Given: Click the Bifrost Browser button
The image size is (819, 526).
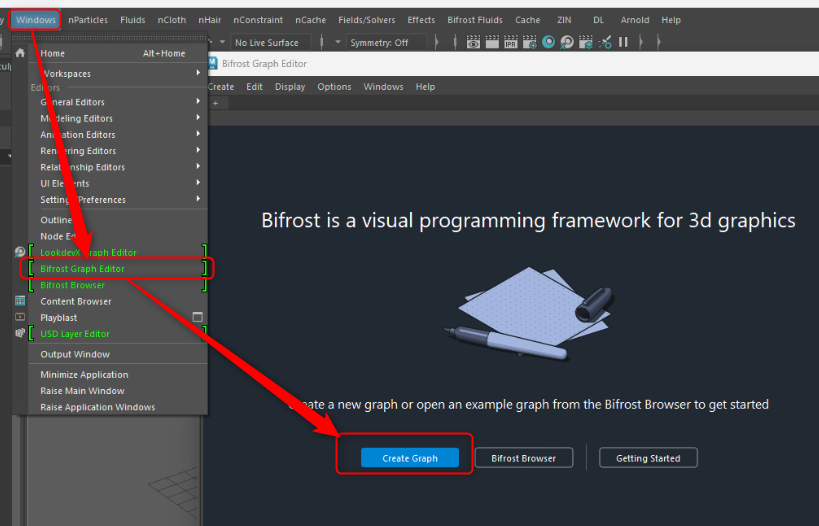Looking at the screenshot, I should click(x=523, y=458).
